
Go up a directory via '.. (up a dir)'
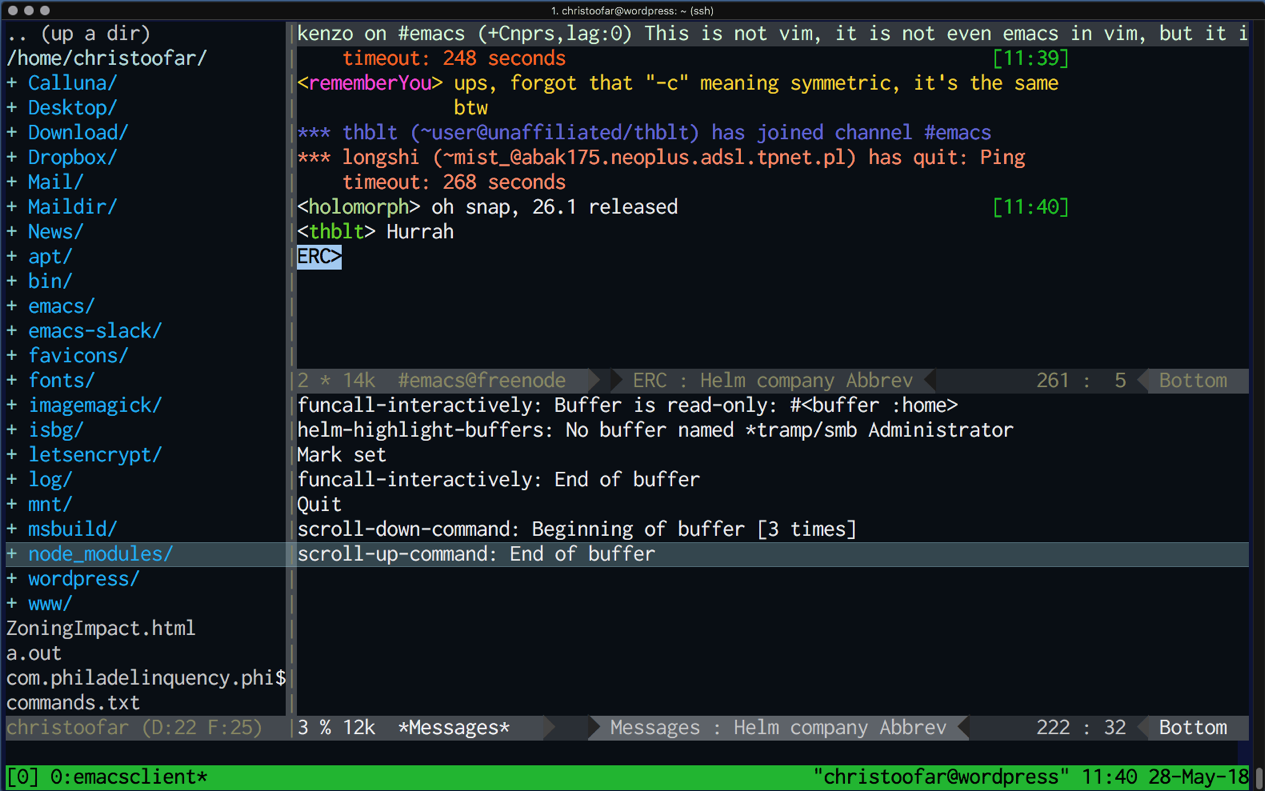point(78,34)
